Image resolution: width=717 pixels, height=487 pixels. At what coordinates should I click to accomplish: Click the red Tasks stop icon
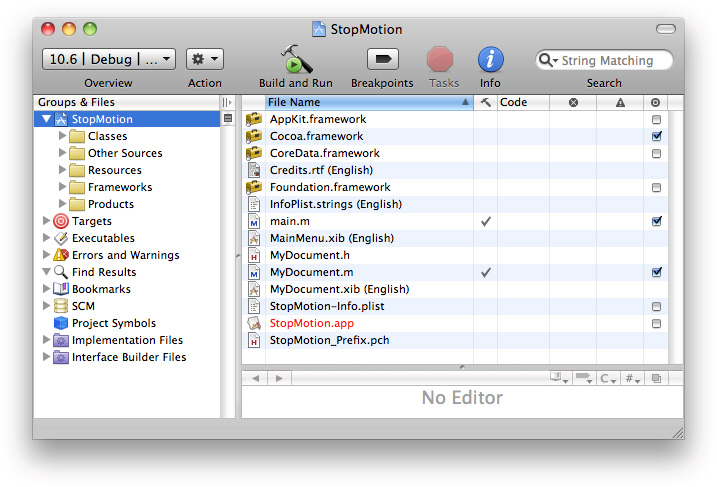point(440,59)
